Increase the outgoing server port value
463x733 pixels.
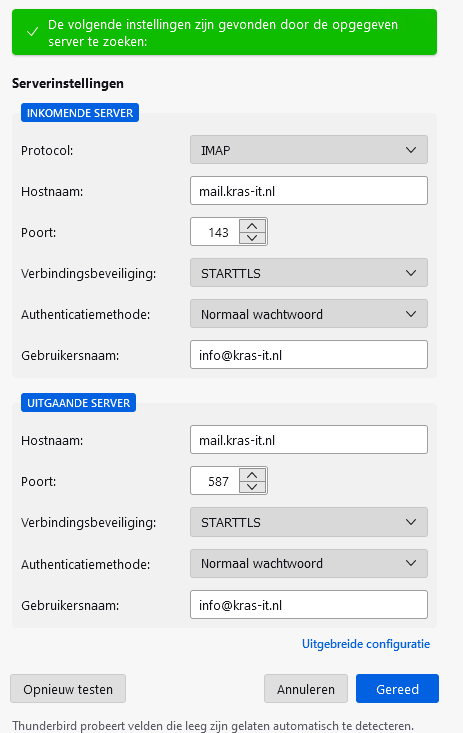tap(252, 475)
